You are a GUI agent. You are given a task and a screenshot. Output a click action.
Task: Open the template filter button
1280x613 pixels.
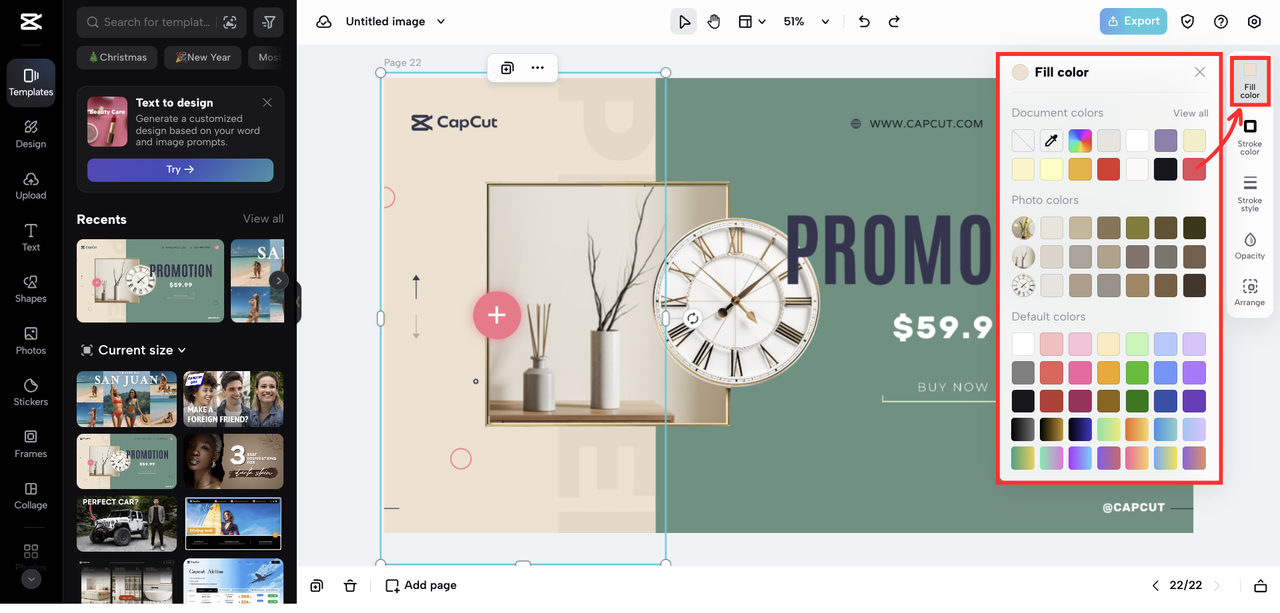pos(269,21)
